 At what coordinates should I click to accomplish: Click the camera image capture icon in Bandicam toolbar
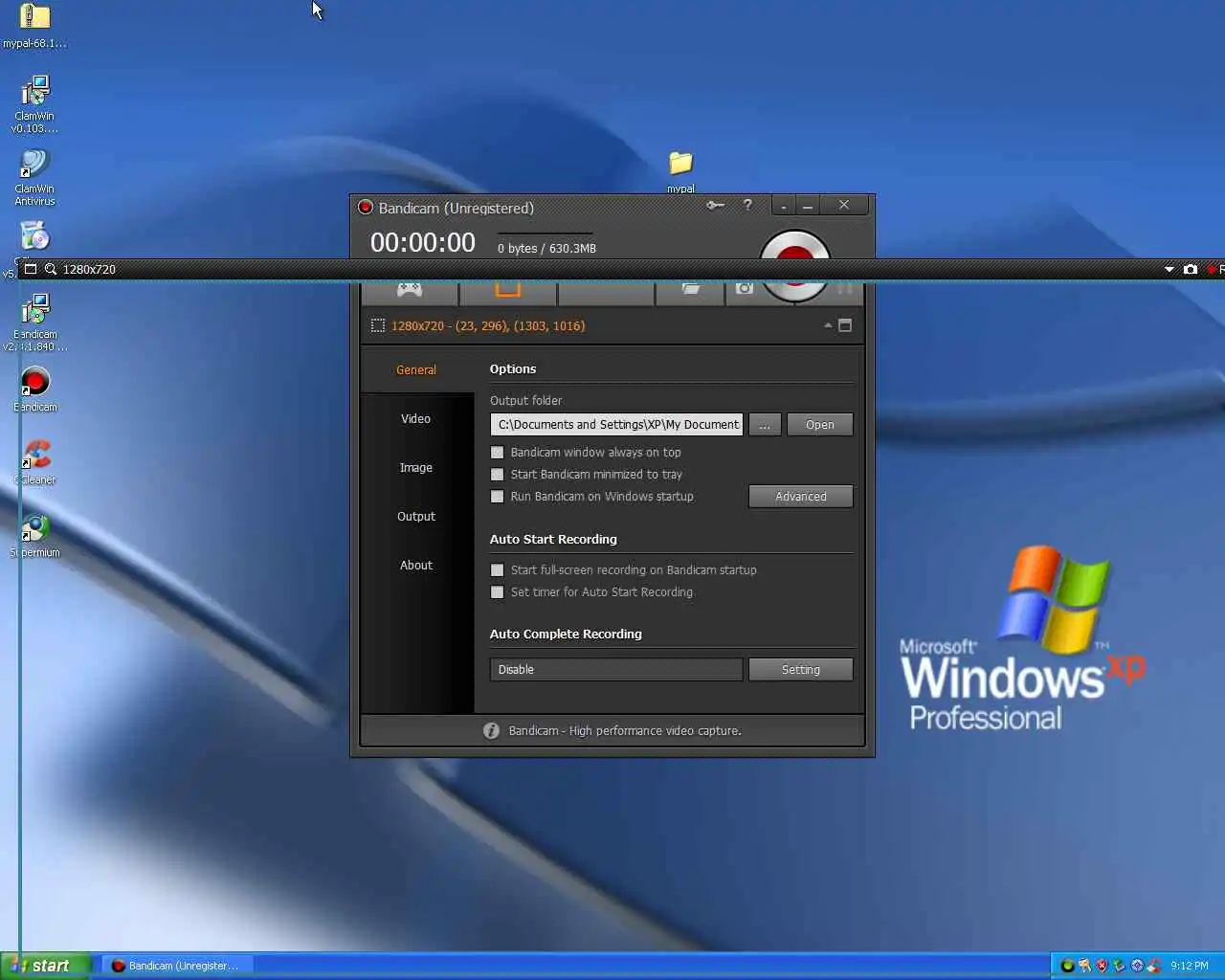click(745, 289)
